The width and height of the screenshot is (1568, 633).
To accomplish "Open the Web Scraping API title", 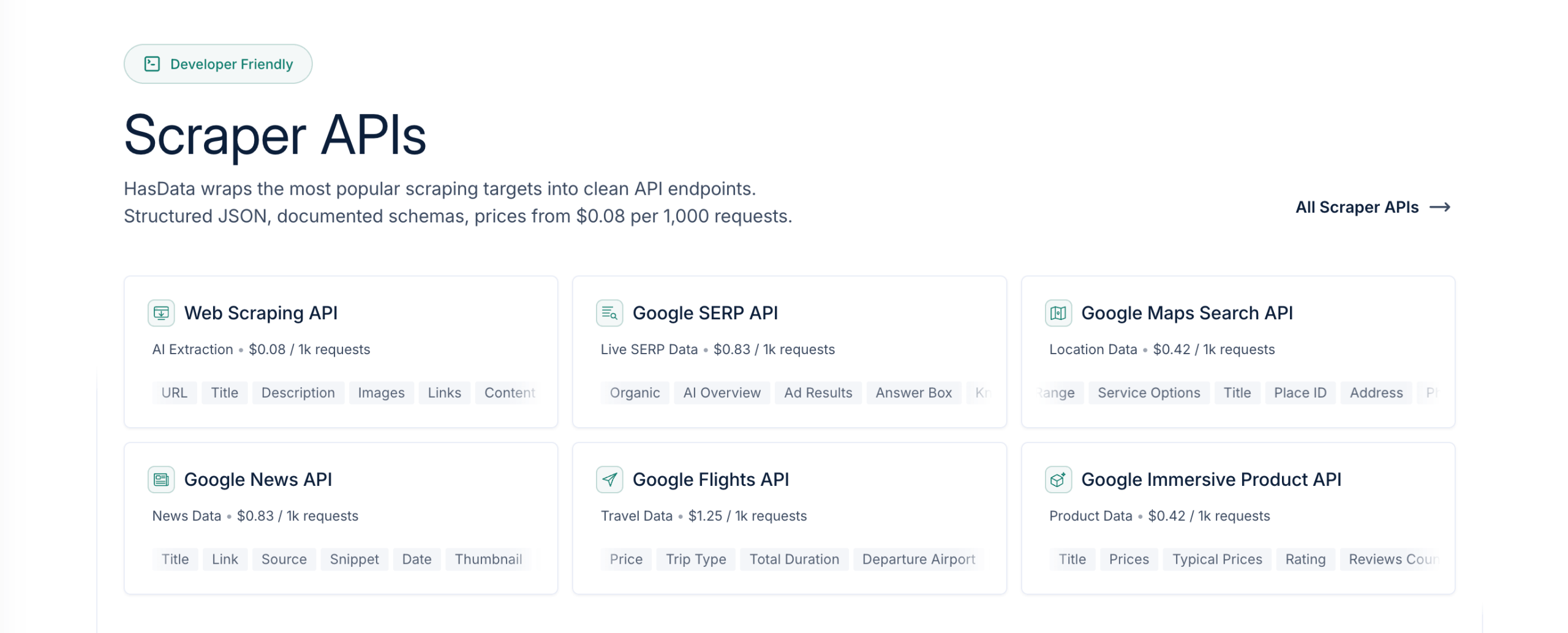I will (261, 313).
